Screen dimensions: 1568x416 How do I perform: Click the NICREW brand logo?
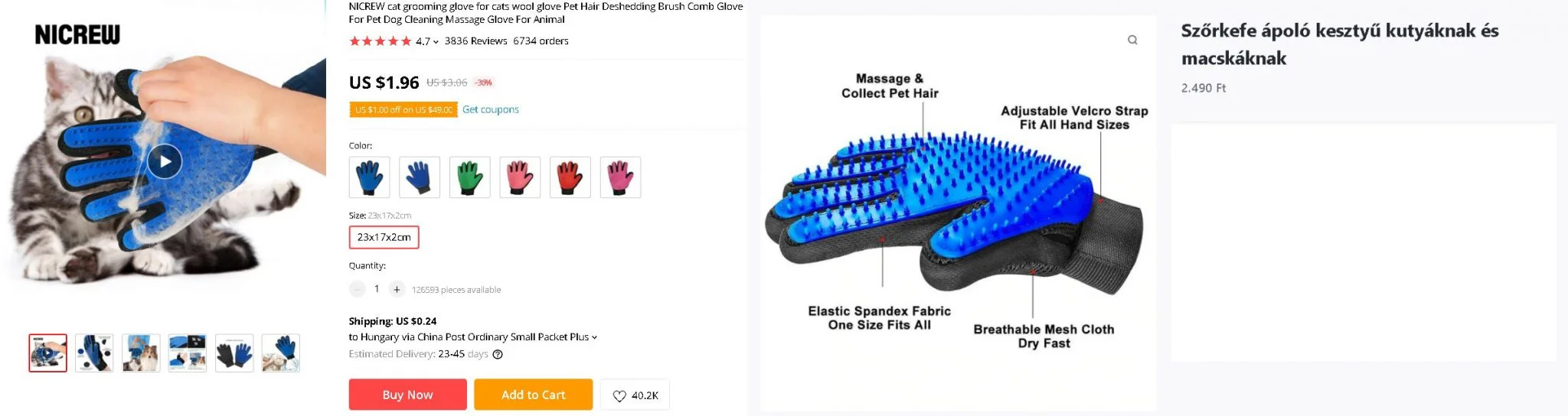tap(77, 34)
